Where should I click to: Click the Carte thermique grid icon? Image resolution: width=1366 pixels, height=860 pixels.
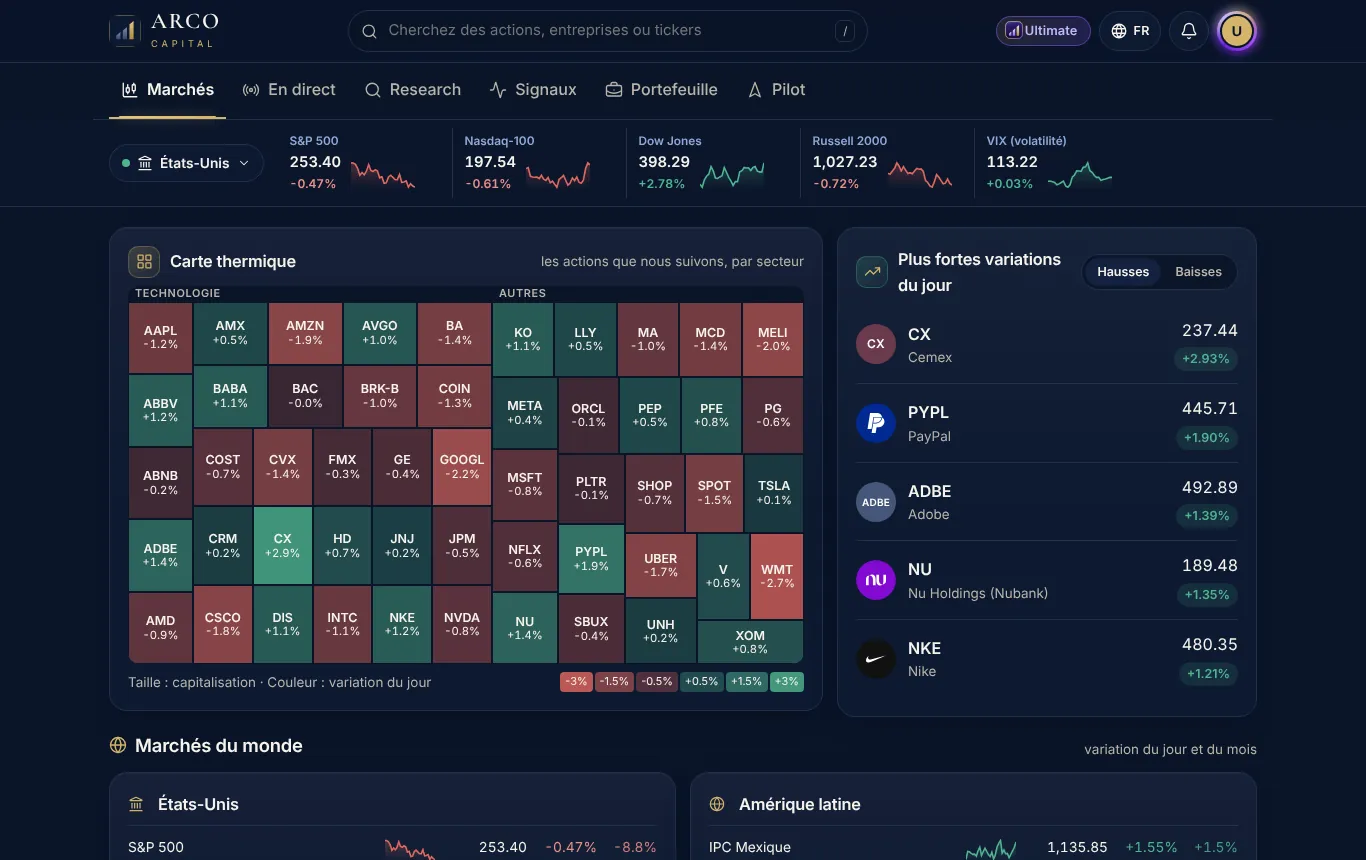144,261
